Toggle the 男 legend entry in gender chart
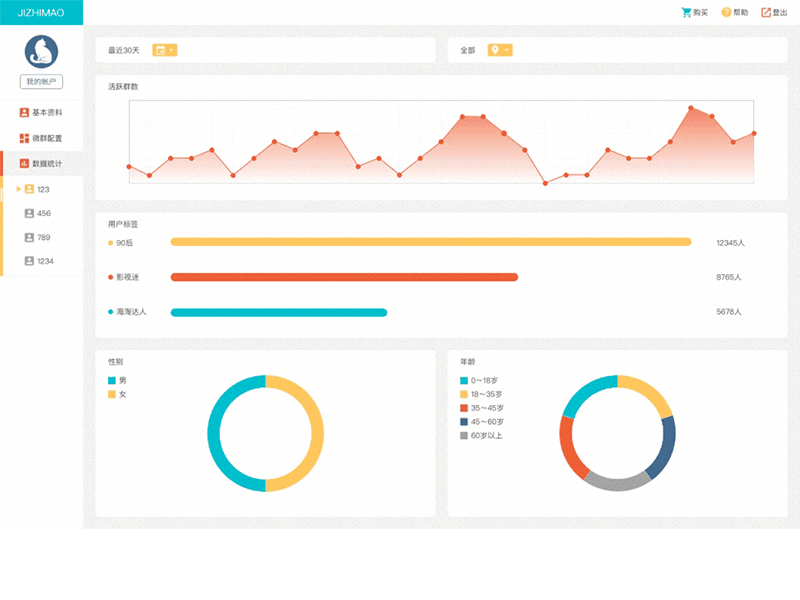800x600 pixels. click(x=112, y=381)
